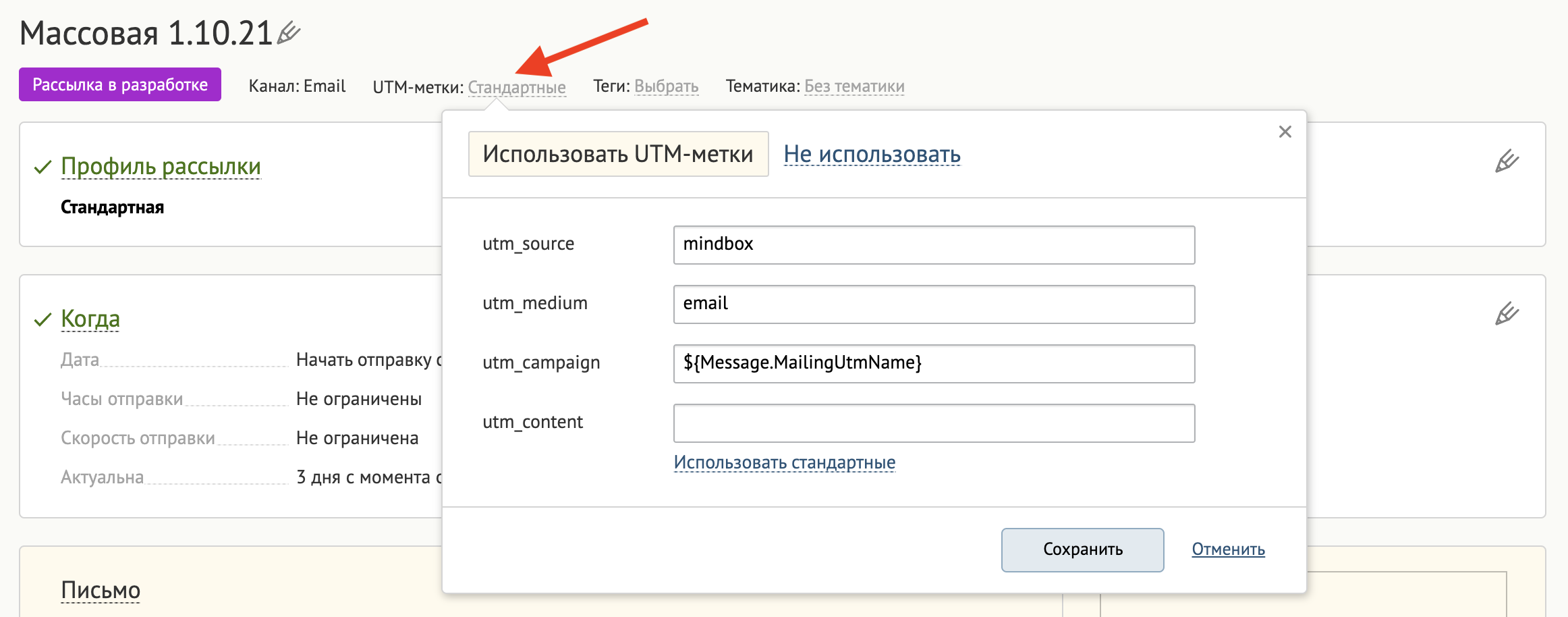Click the Сохранить button
1568x617 pixels.
[1082, 549]
